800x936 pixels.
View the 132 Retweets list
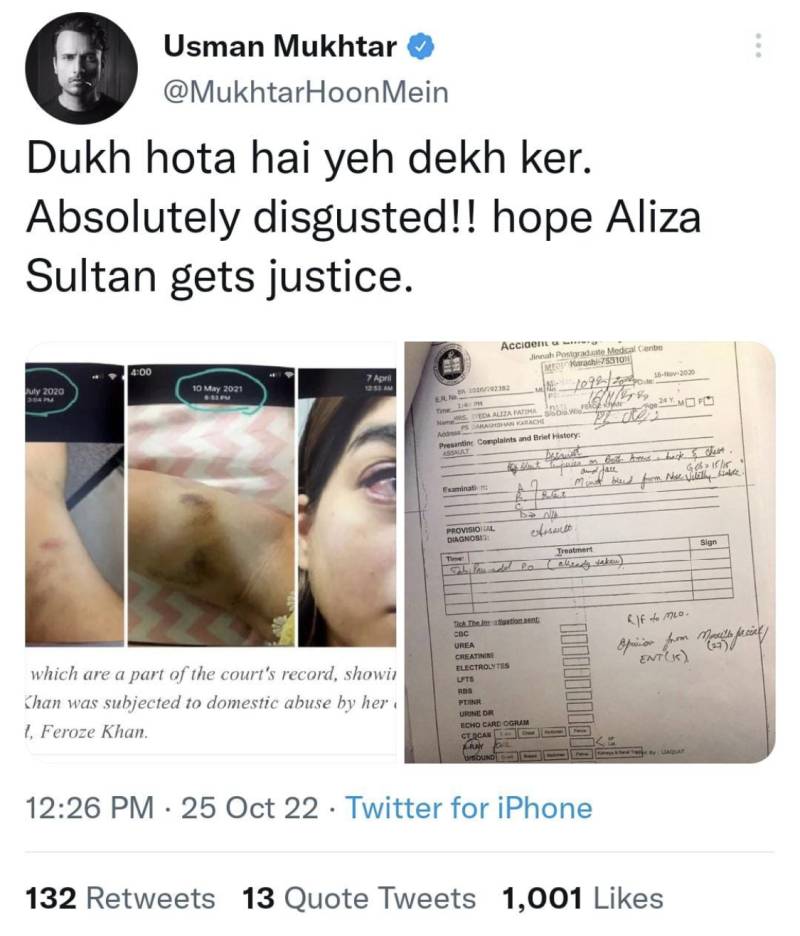pos(120,898)
